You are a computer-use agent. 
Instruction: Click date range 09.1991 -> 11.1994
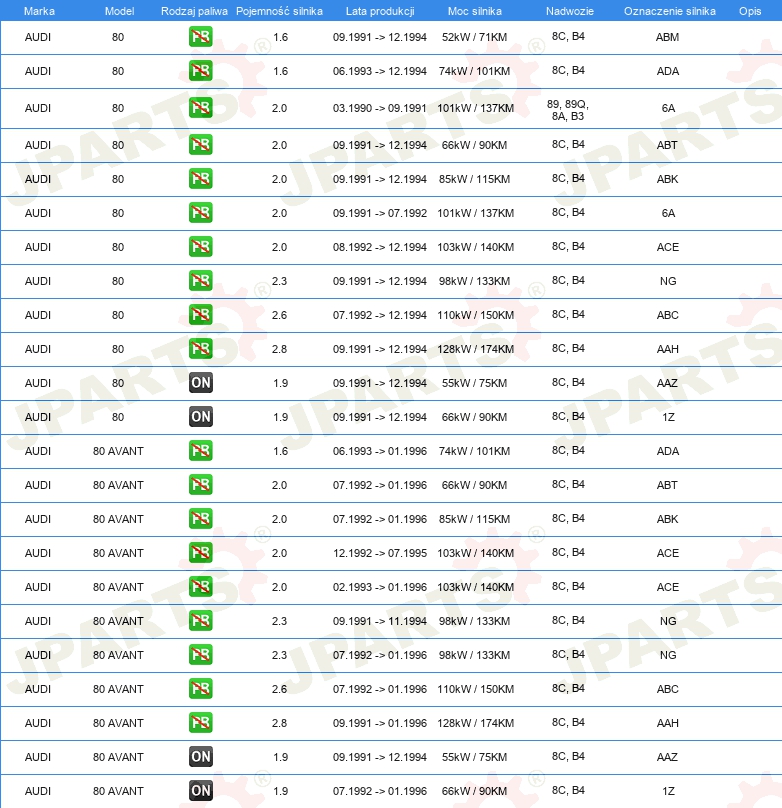380,621
